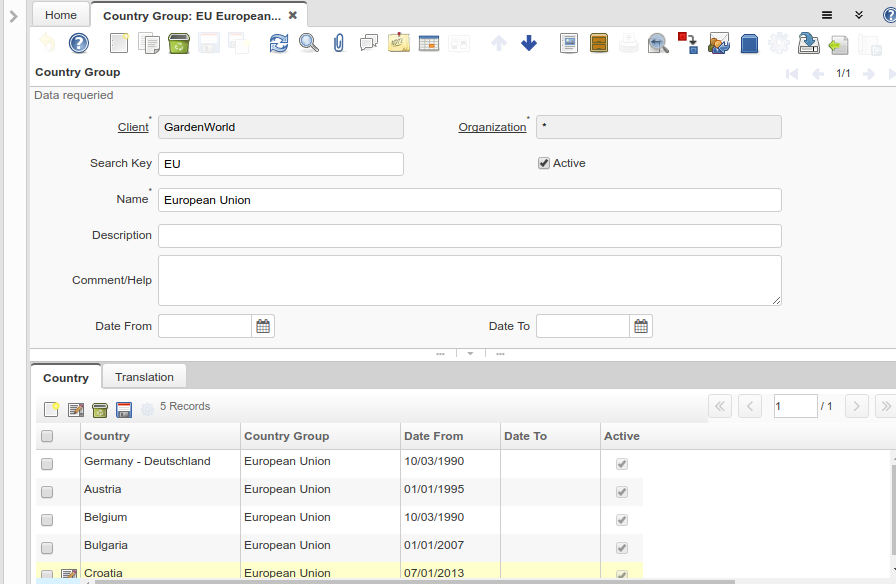Select the Belgium row checkbox
The height and width of the screenshot is (584, 896).
[x=47, y=520]
